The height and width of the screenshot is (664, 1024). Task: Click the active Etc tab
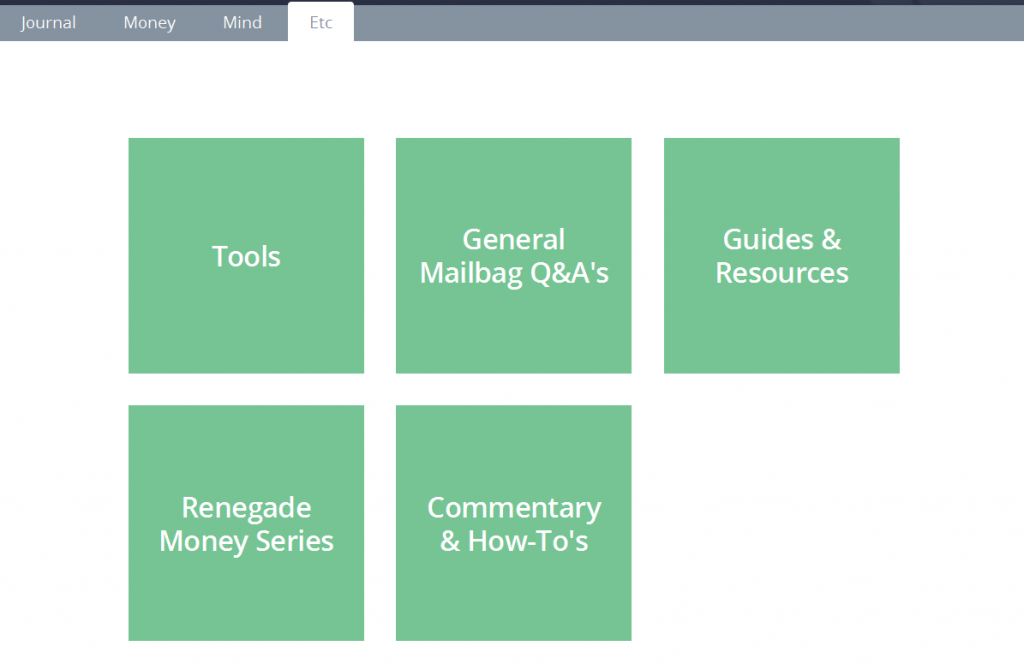click(321, 22)
